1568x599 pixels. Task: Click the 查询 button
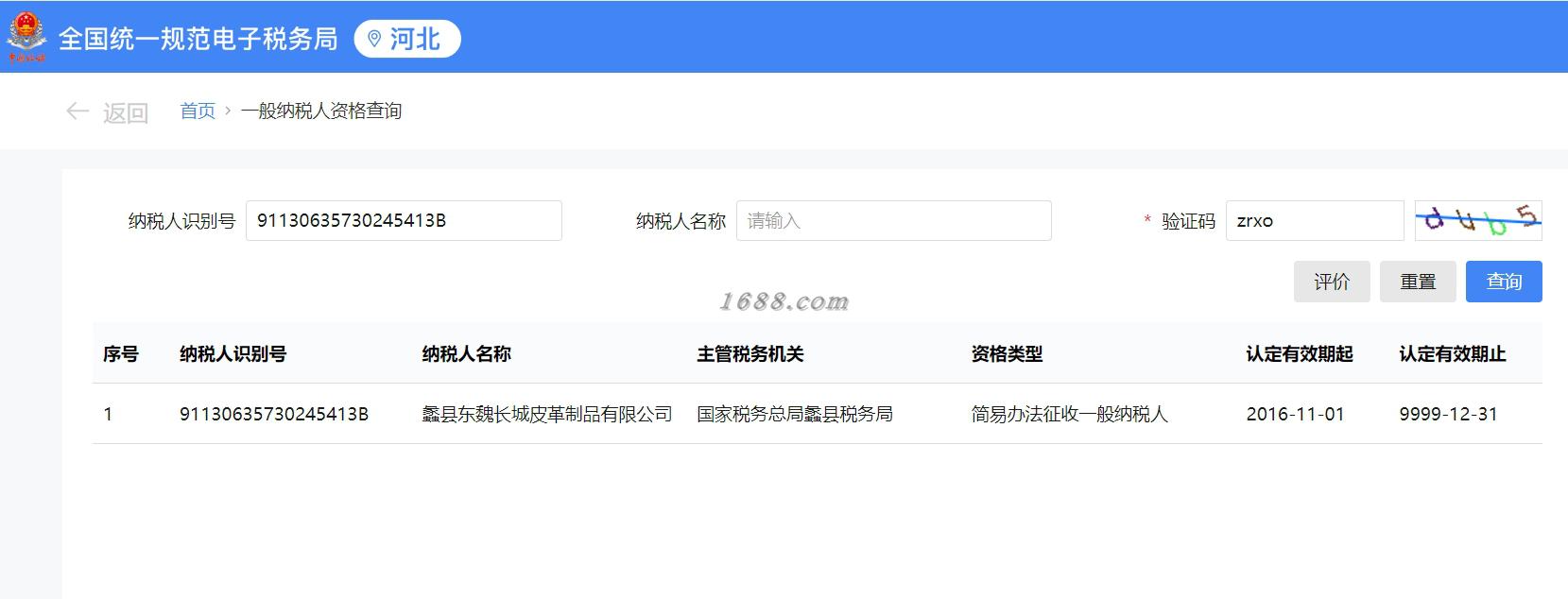(x=1504, y=282)
